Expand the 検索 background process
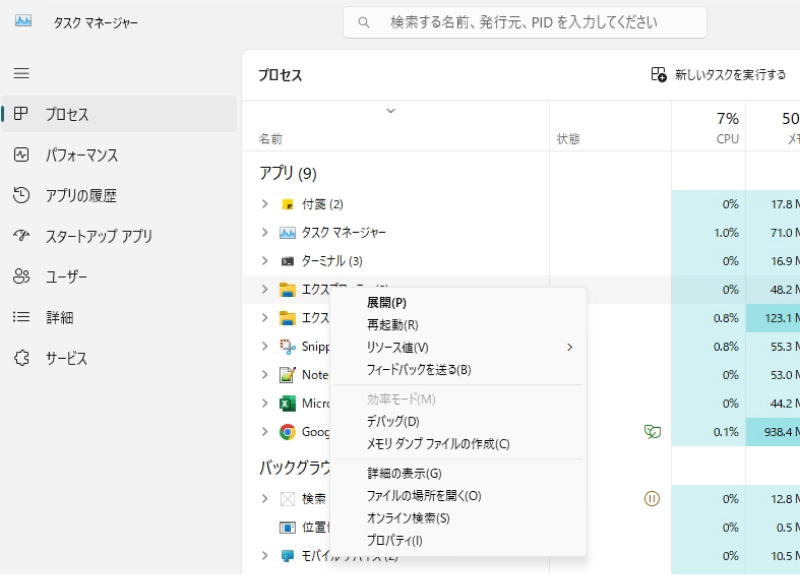800x575 pixels. [264, 498]
